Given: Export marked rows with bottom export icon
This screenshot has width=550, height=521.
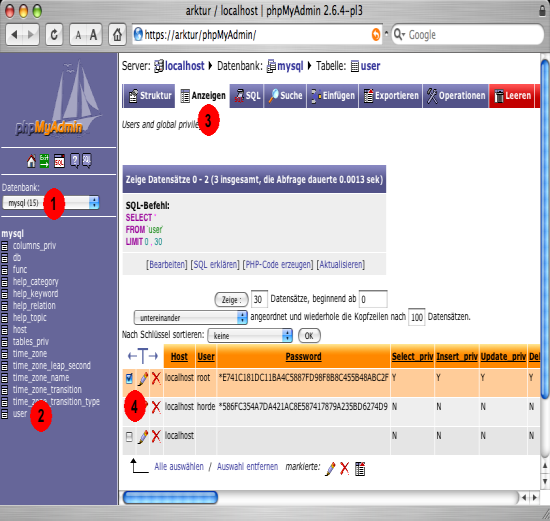Looking at the screenshot, I should tap(360, 468).
